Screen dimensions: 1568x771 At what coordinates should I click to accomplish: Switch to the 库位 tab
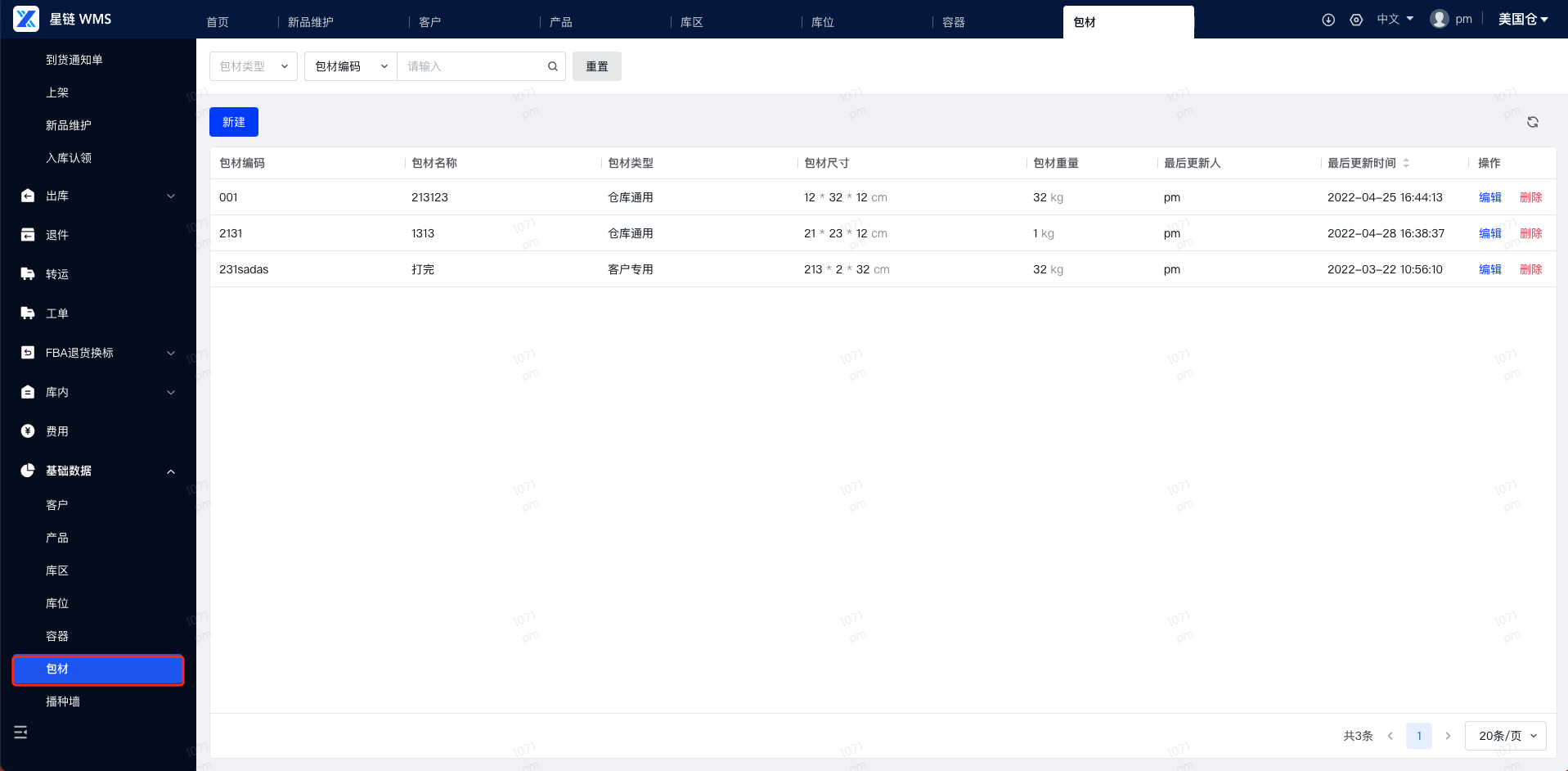click(823, 22)
